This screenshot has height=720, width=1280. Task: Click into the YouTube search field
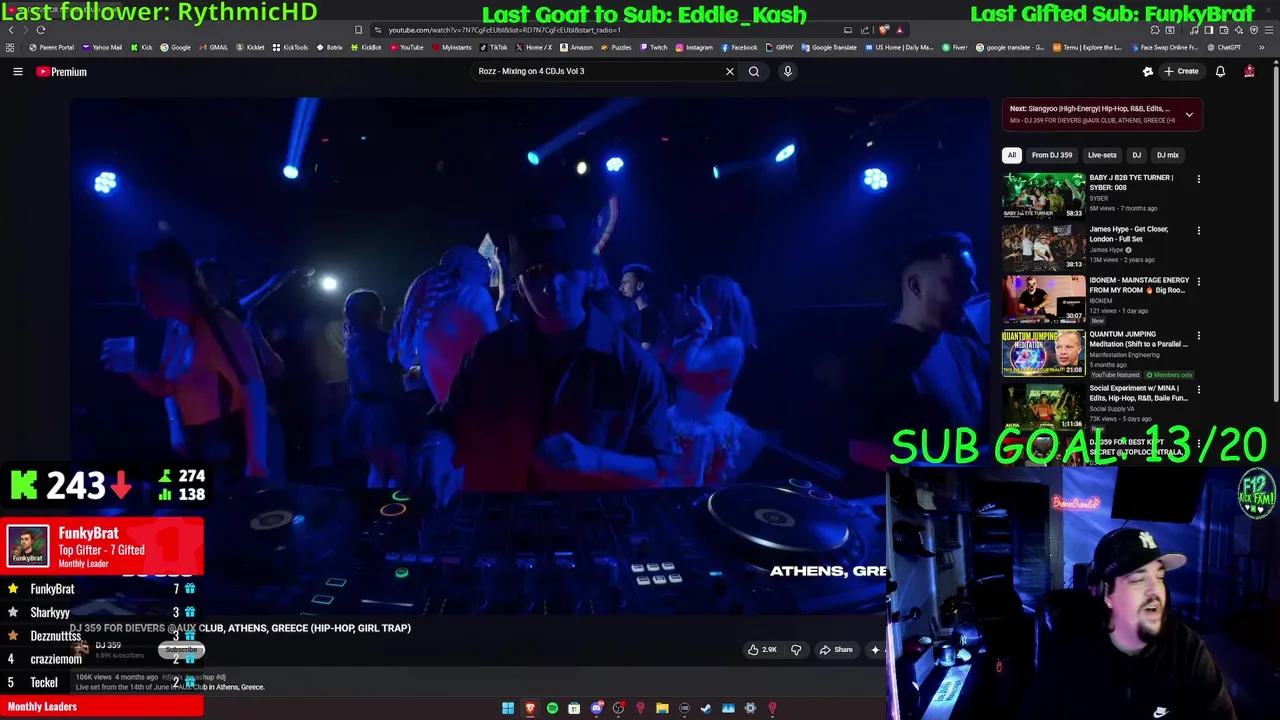point(598,71)
